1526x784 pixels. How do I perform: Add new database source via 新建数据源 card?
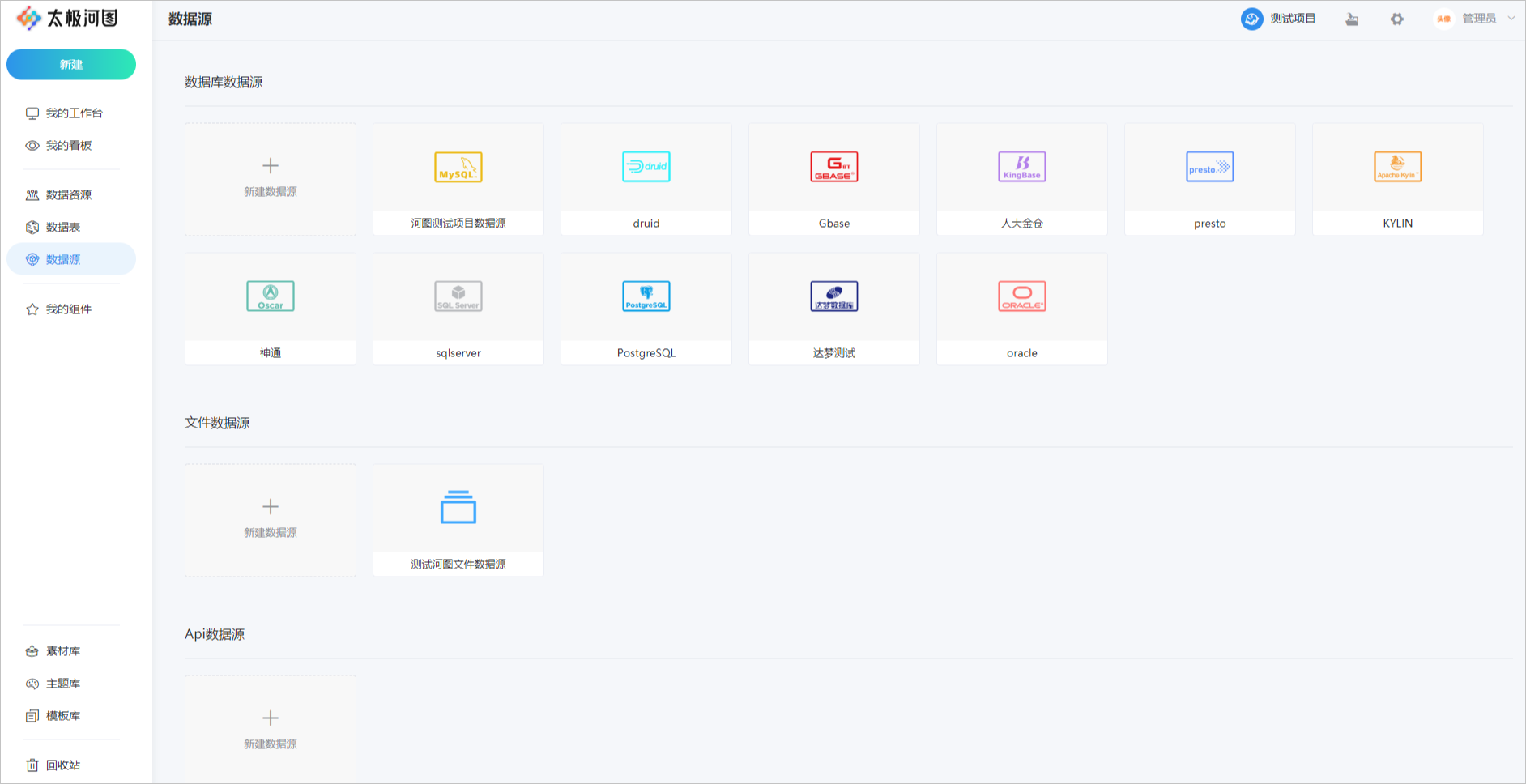point(271,180)
